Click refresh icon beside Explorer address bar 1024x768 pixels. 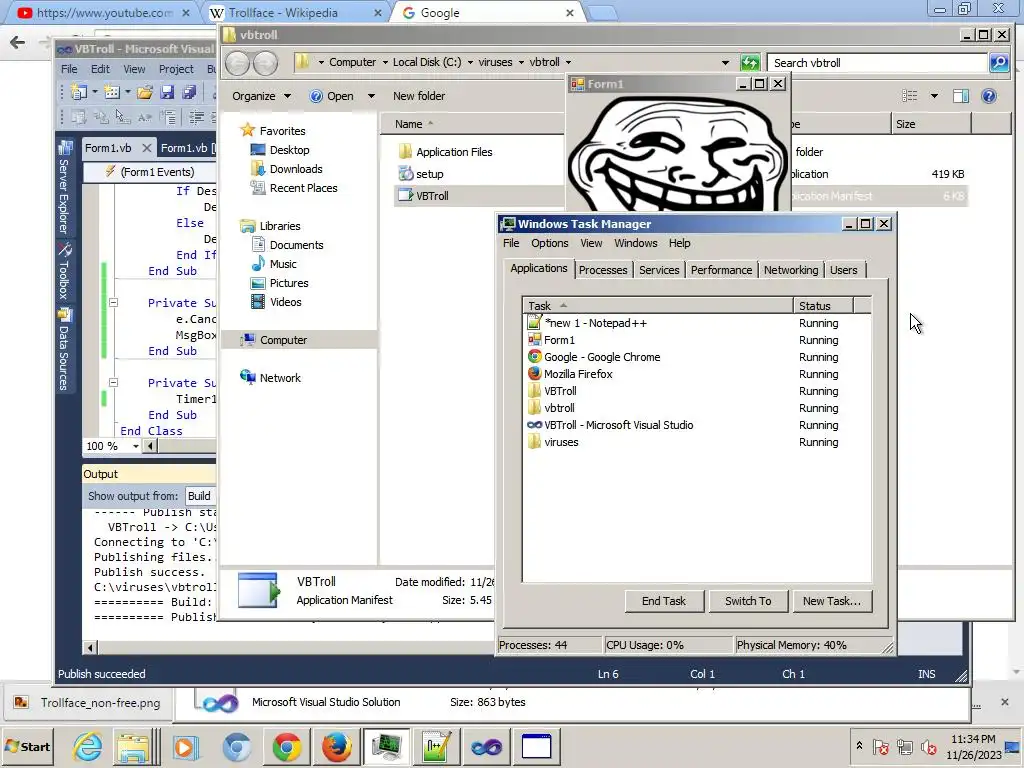[750, 63]
